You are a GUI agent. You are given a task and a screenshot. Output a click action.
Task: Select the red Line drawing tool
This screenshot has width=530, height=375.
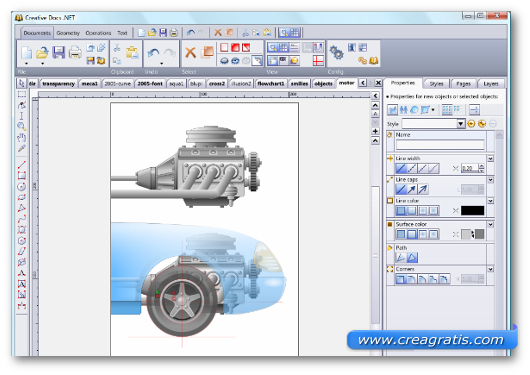point(22,165)
